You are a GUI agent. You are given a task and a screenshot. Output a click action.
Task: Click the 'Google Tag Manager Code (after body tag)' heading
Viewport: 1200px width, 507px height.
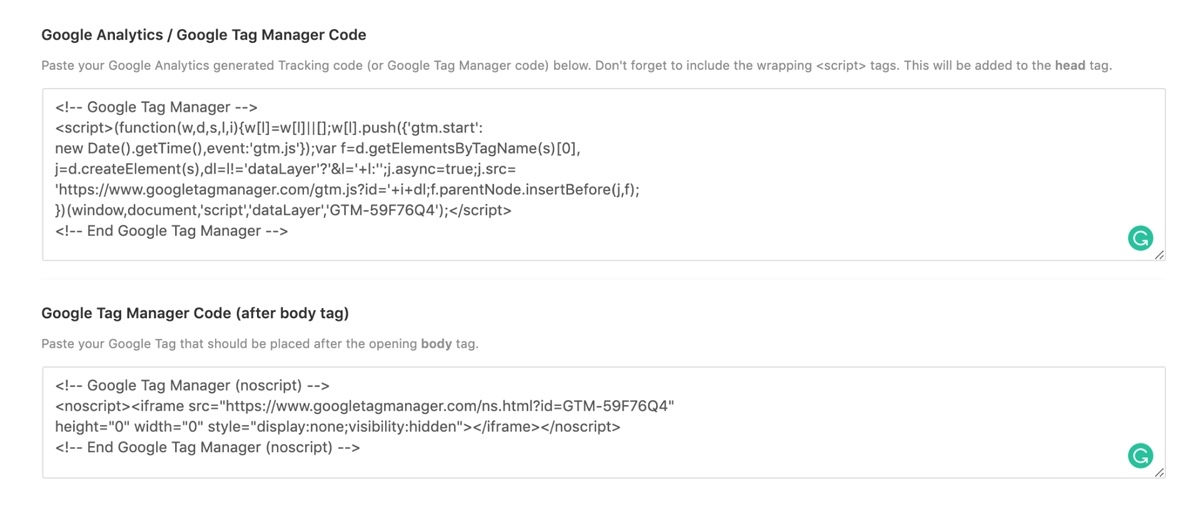click(x=195, y=313)
